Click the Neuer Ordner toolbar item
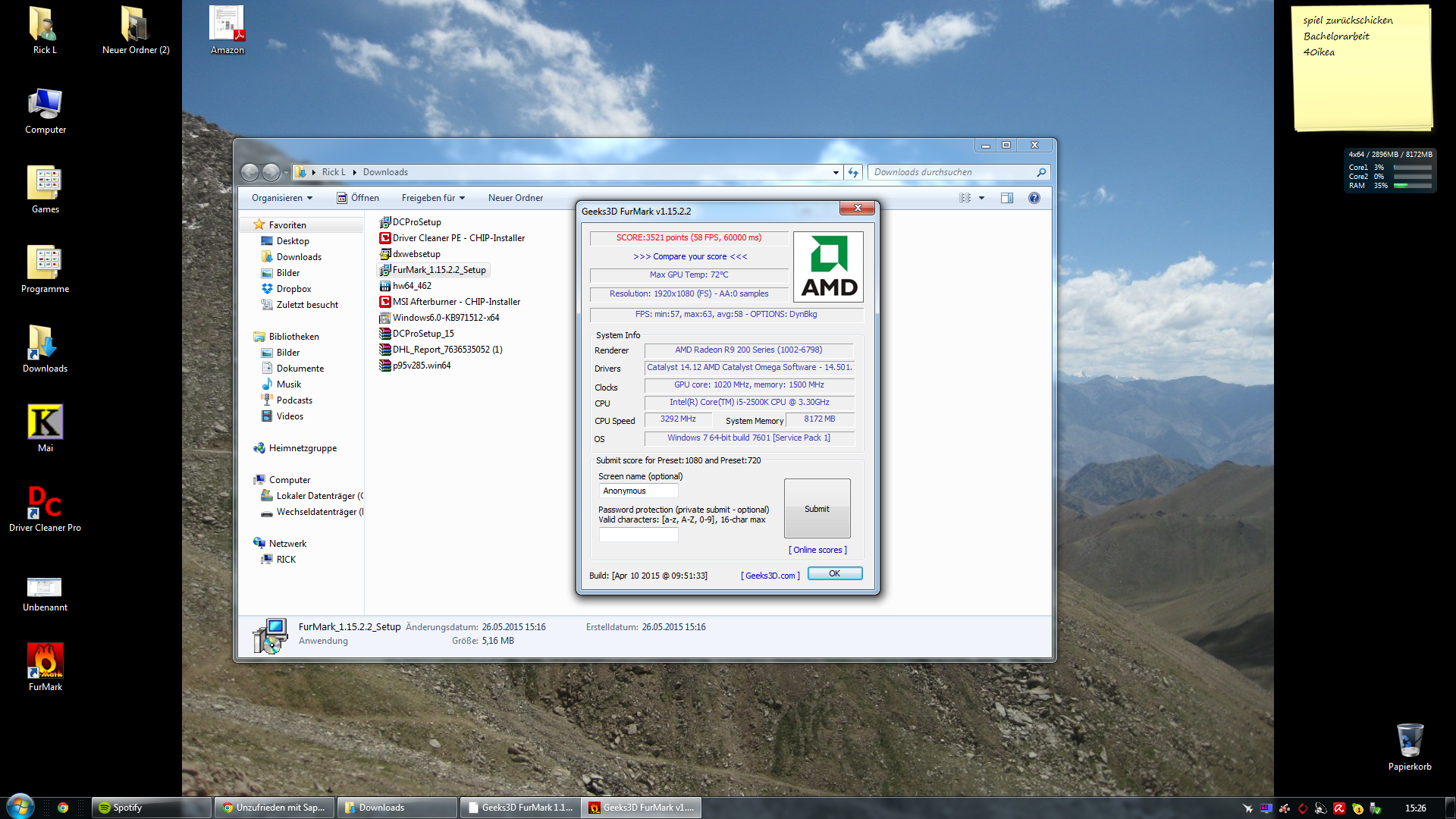This screenshot has height=819, width=1456. click(x=516, y=198)
